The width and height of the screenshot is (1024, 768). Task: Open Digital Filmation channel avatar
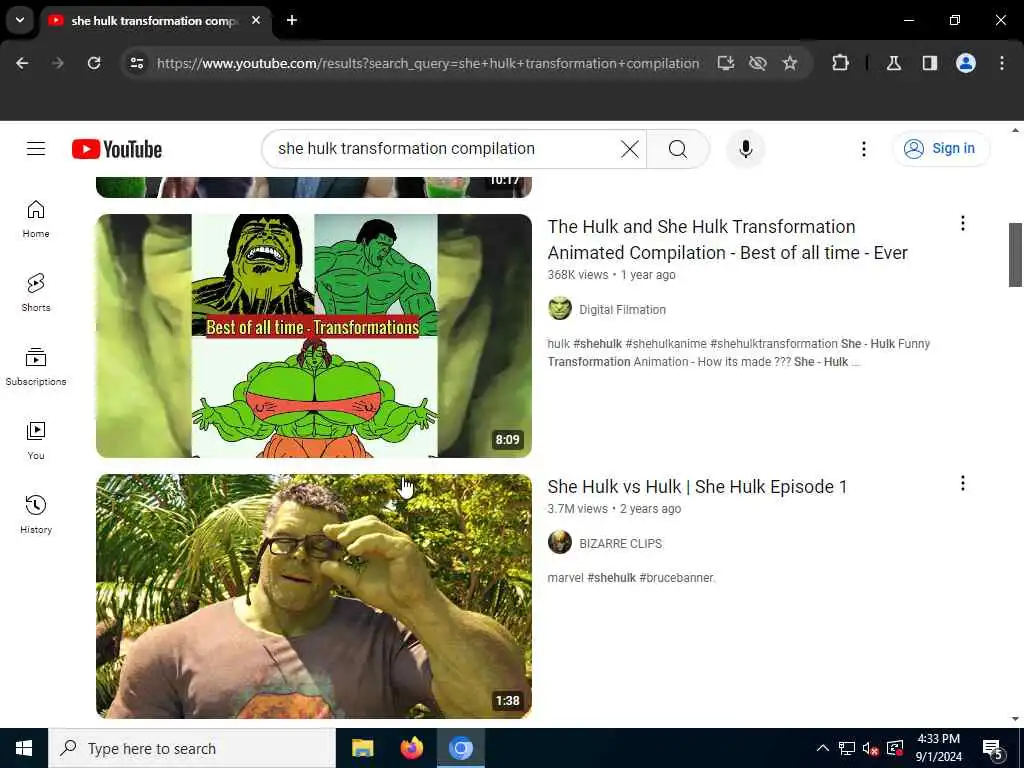[x=560, y=308]
